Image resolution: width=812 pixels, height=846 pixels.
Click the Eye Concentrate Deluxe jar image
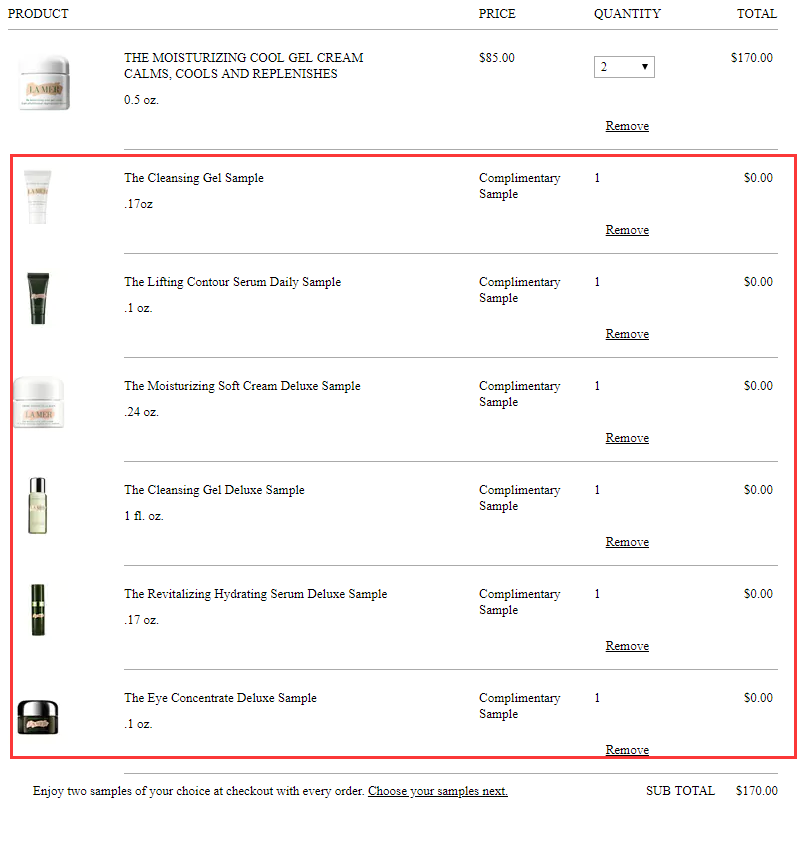pyautogui.click(x=39, y=717)
